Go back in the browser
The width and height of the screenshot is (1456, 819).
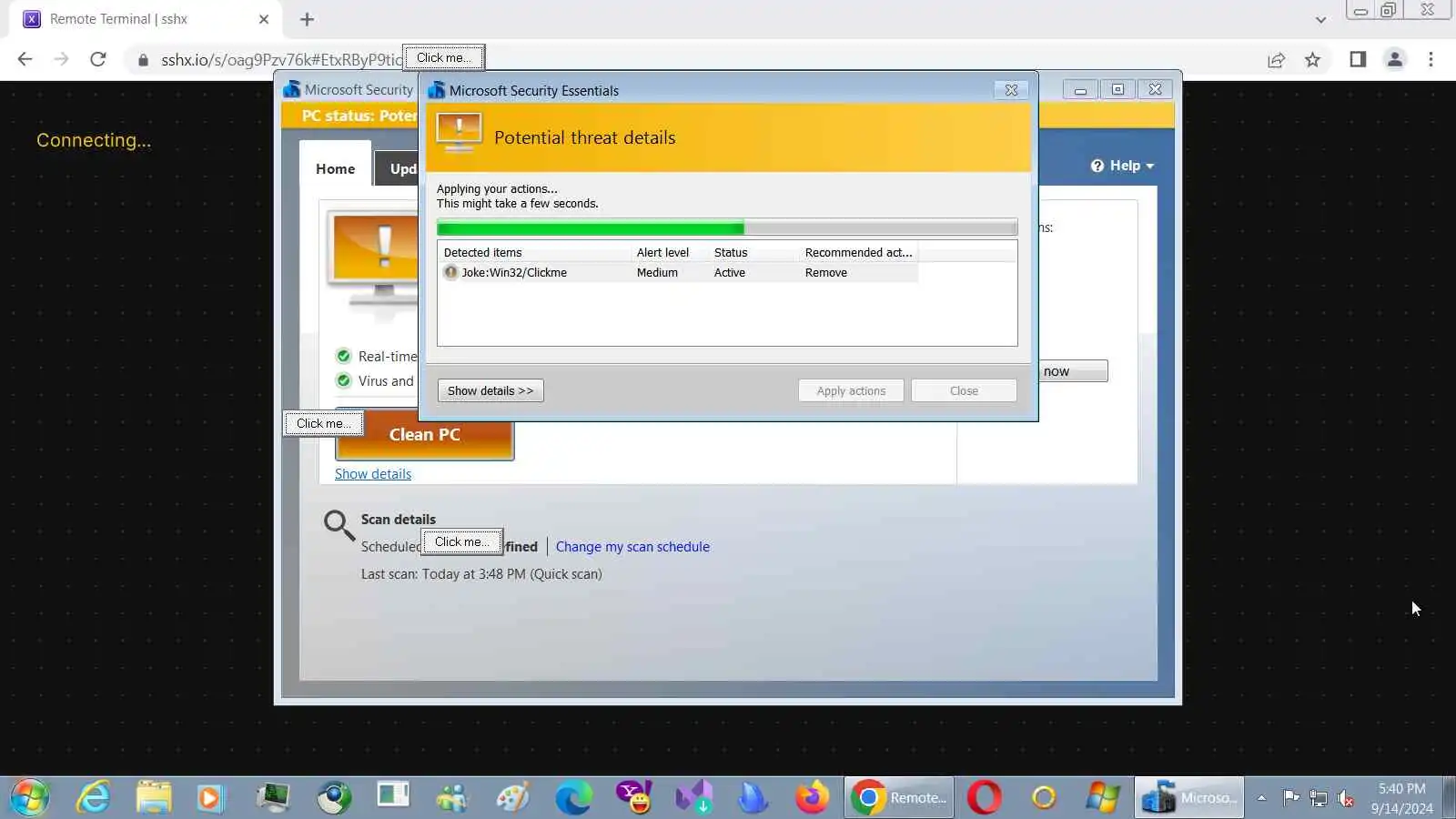click(25, 59)
